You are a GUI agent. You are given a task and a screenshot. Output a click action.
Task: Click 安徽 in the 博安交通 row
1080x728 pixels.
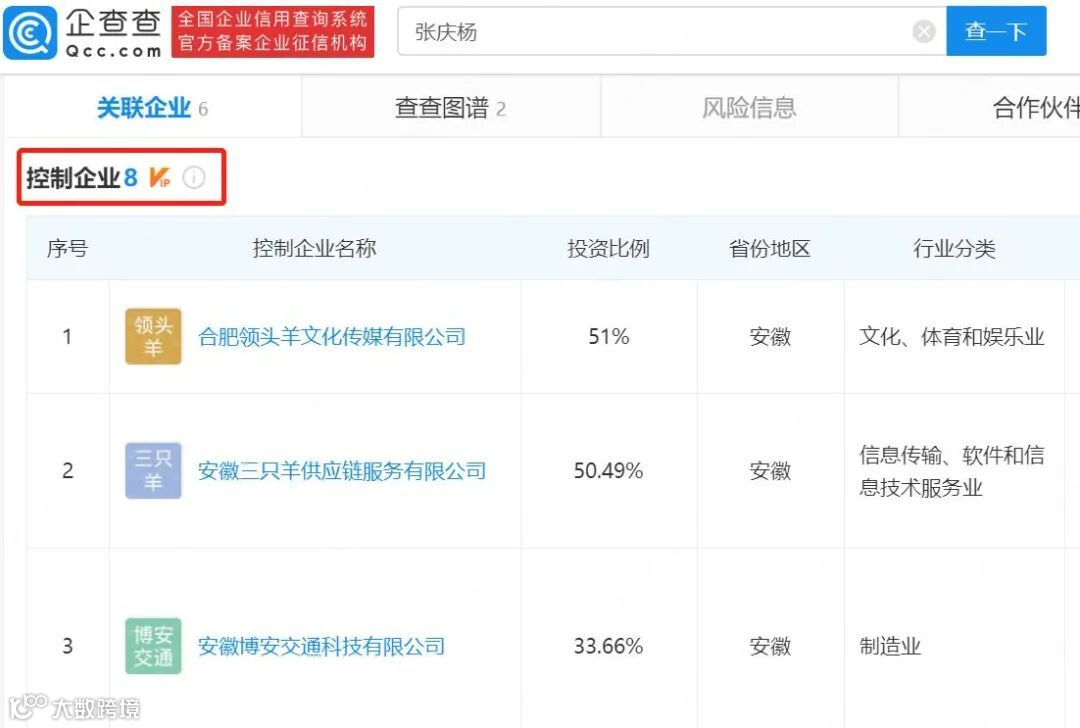click(770, 646)
